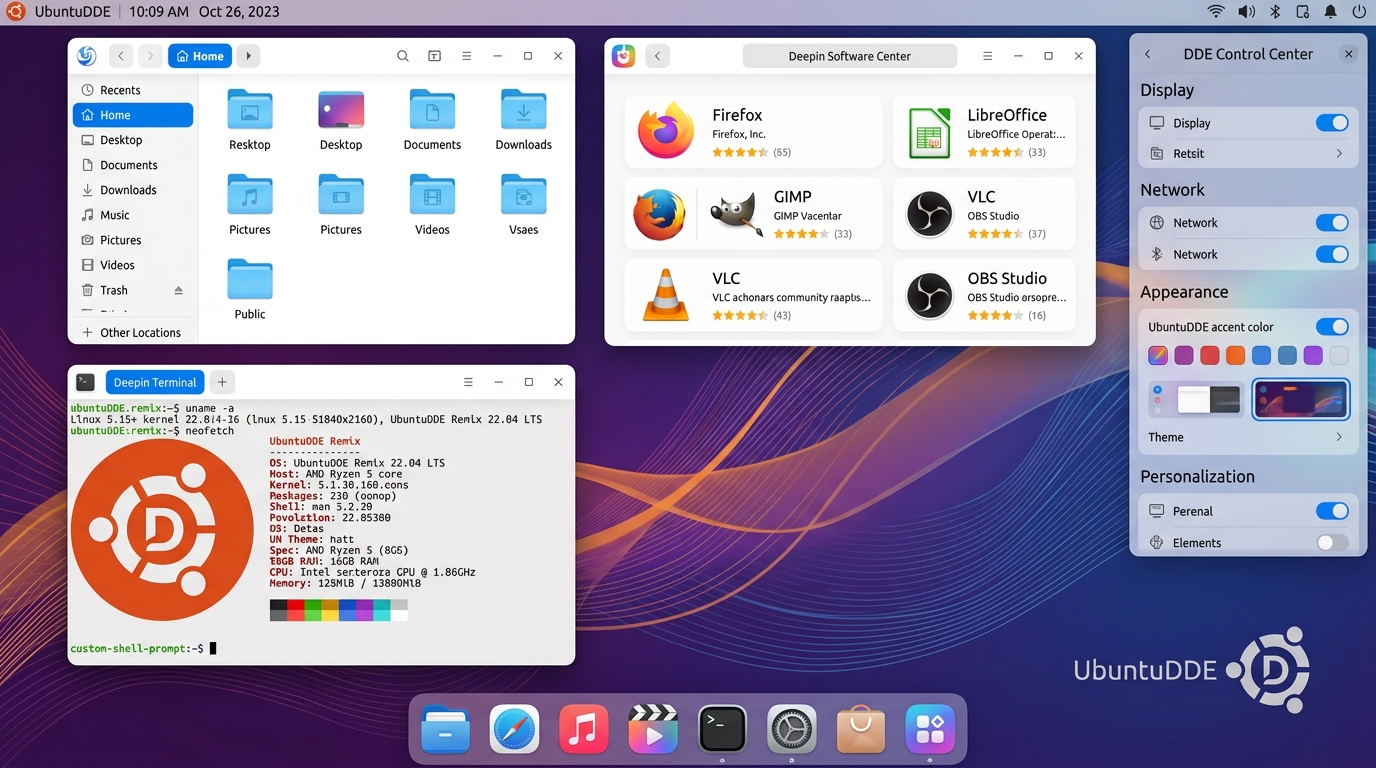Viewport: 1376px width, 768px height.
Task: Open the OBS Studio card with 16 reviews
Action: click(984, 295)
